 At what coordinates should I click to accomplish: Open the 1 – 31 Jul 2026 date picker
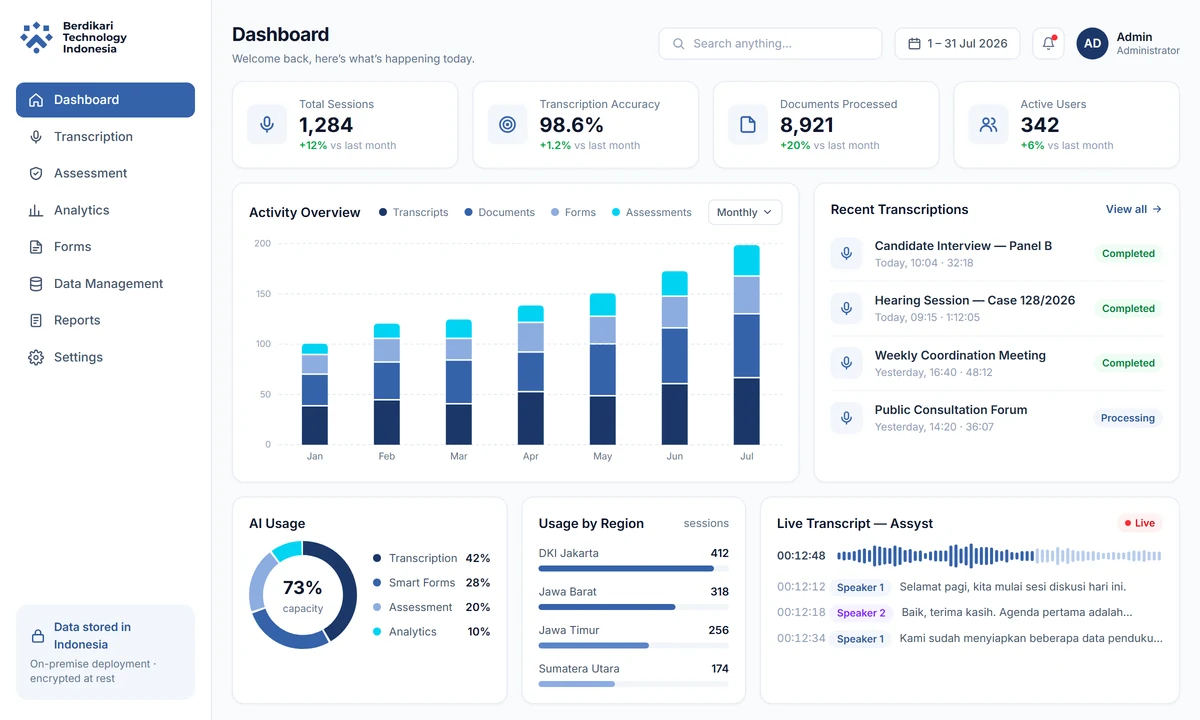pos(957,44)
